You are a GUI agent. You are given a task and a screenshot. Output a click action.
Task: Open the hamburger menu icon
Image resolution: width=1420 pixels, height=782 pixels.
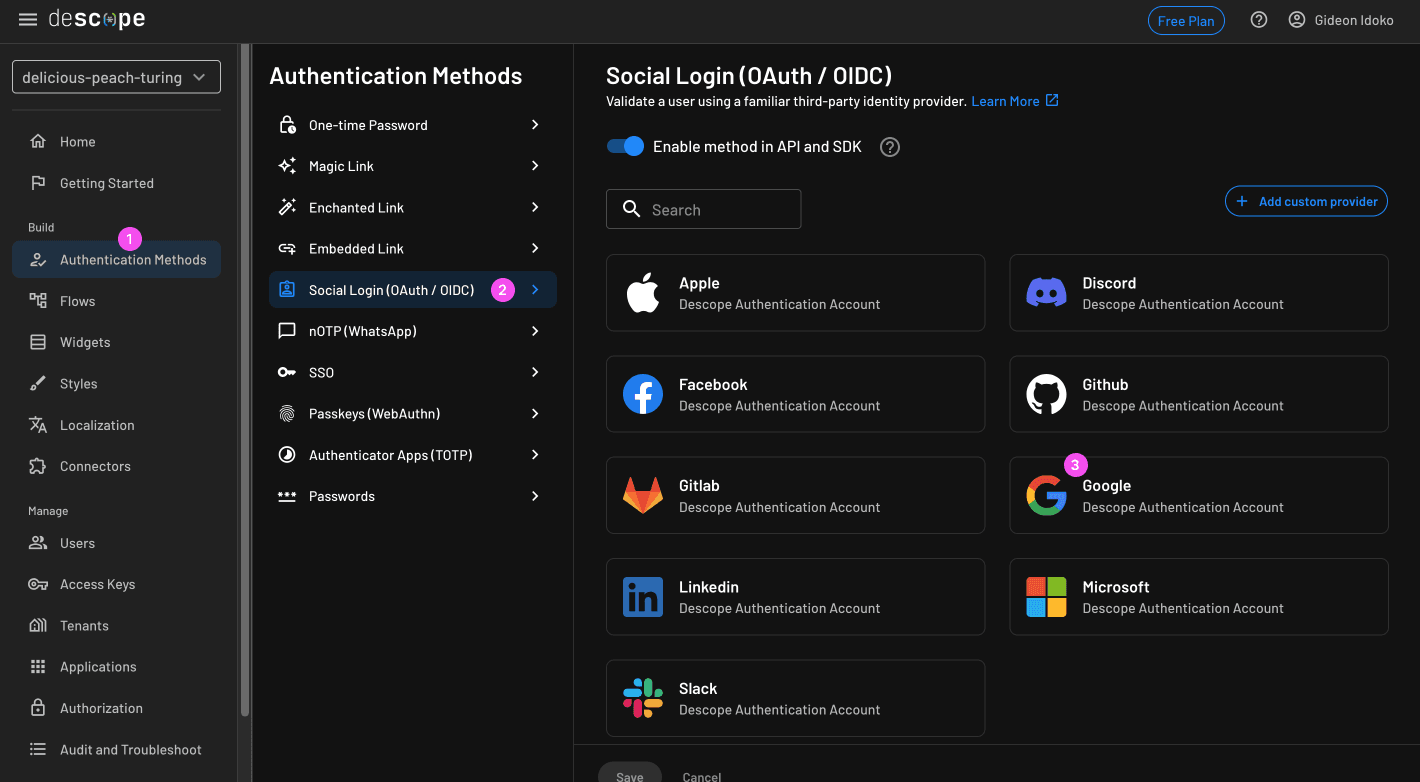point(28,20)
